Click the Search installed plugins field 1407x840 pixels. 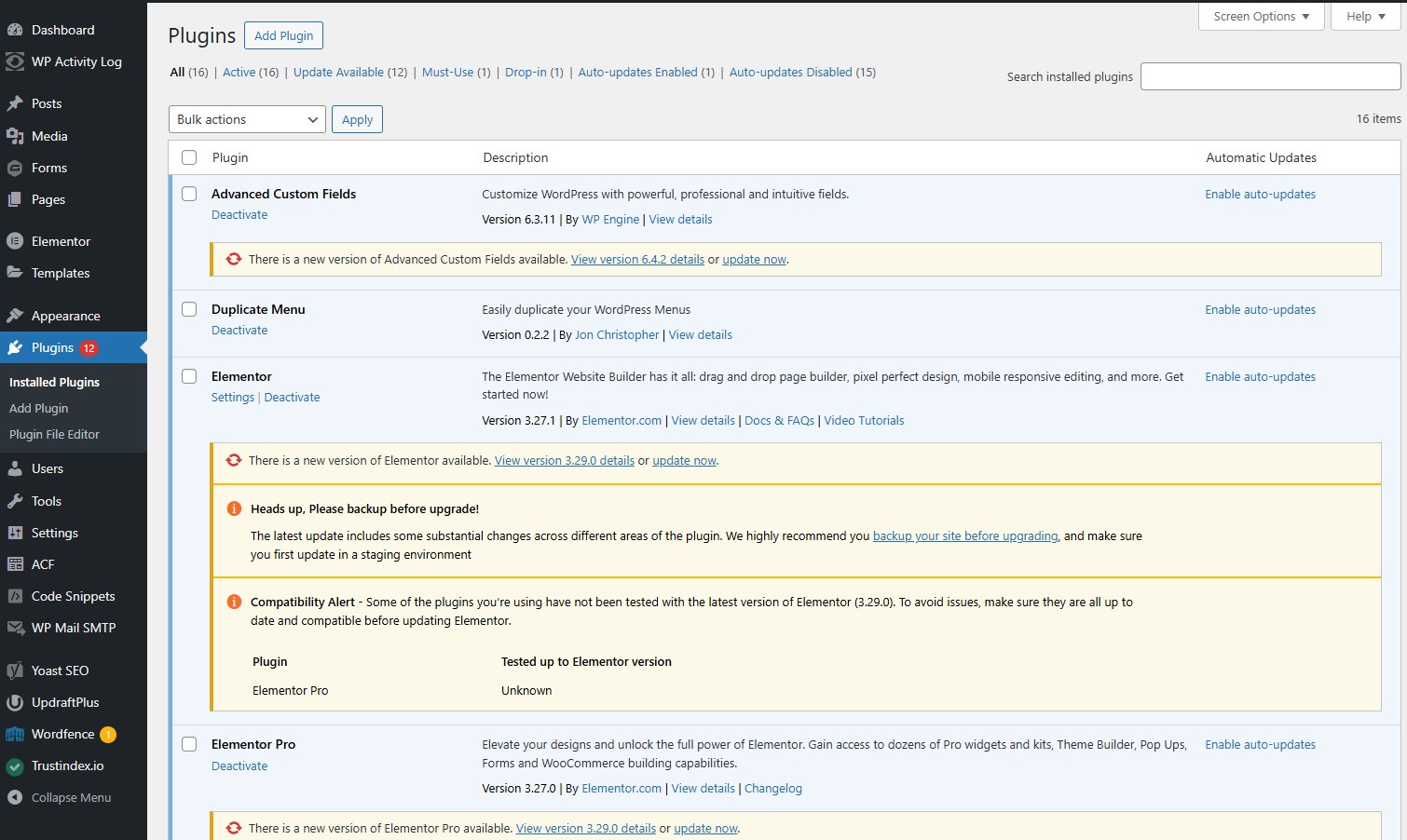[1270, 76]
